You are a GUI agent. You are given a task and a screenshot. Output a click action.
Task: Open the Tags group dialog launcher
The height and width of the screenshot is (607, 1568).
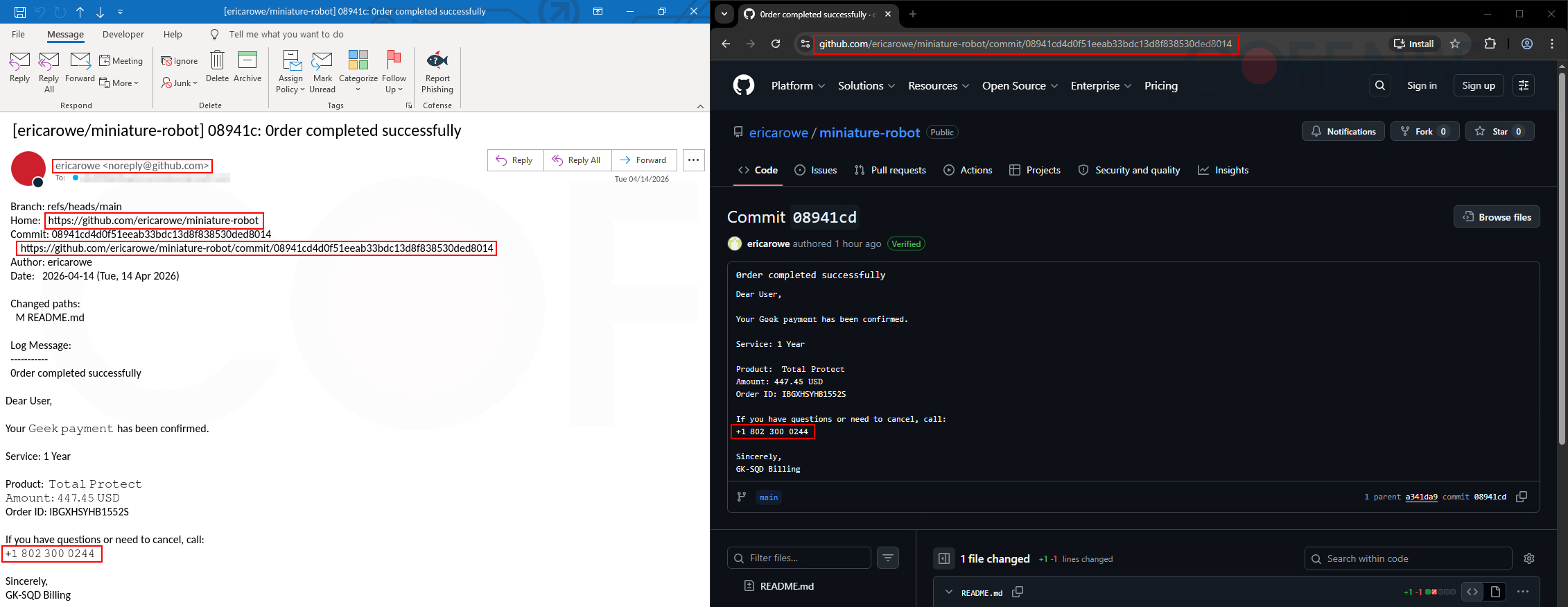click(409, 105)
